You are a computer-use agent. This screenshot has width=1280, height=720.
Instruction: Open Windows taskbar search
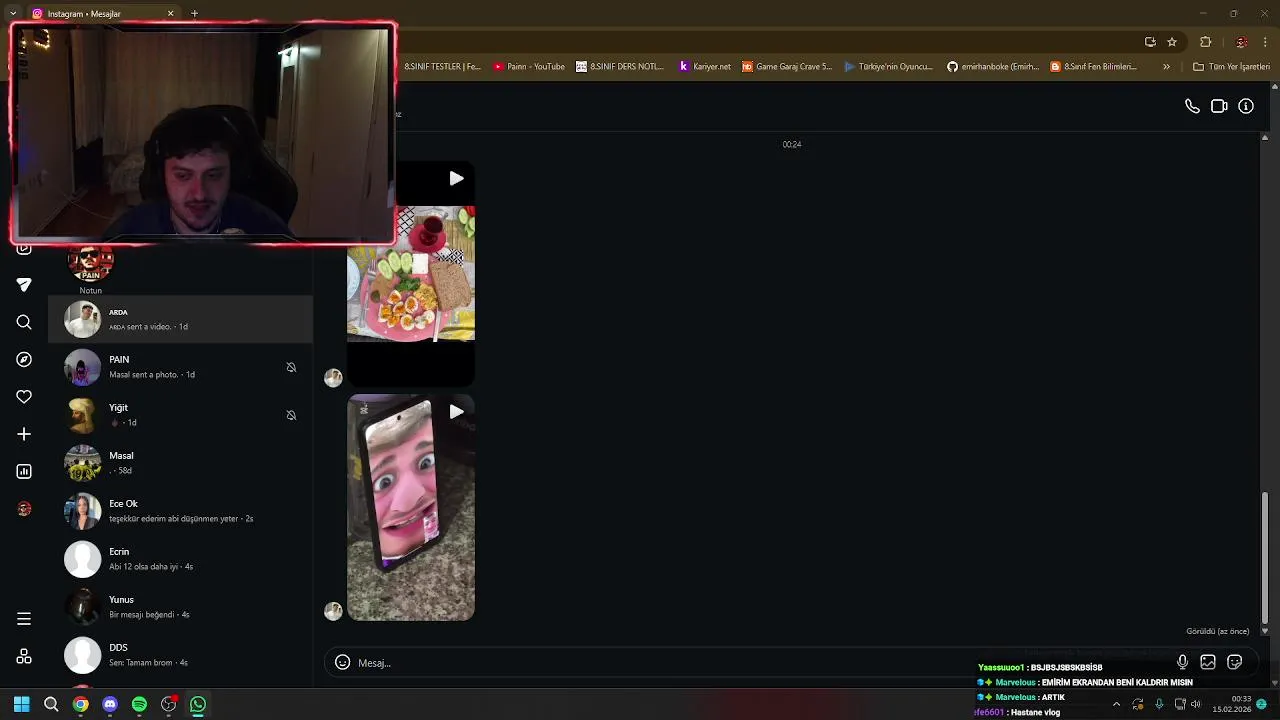coord(51,704)
